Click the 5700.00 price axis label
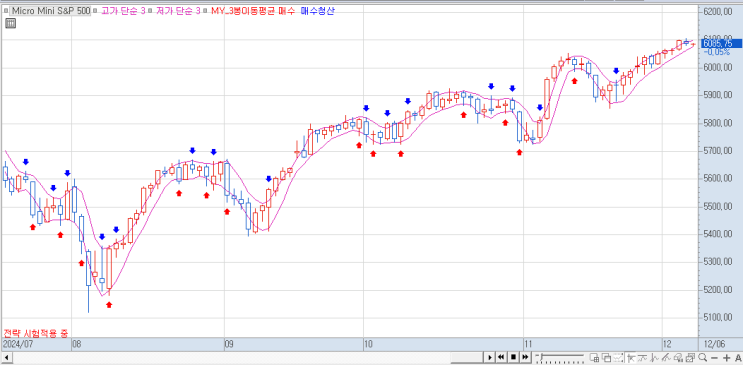This screenshot has height=365, width=743. [x=719, y=151]
